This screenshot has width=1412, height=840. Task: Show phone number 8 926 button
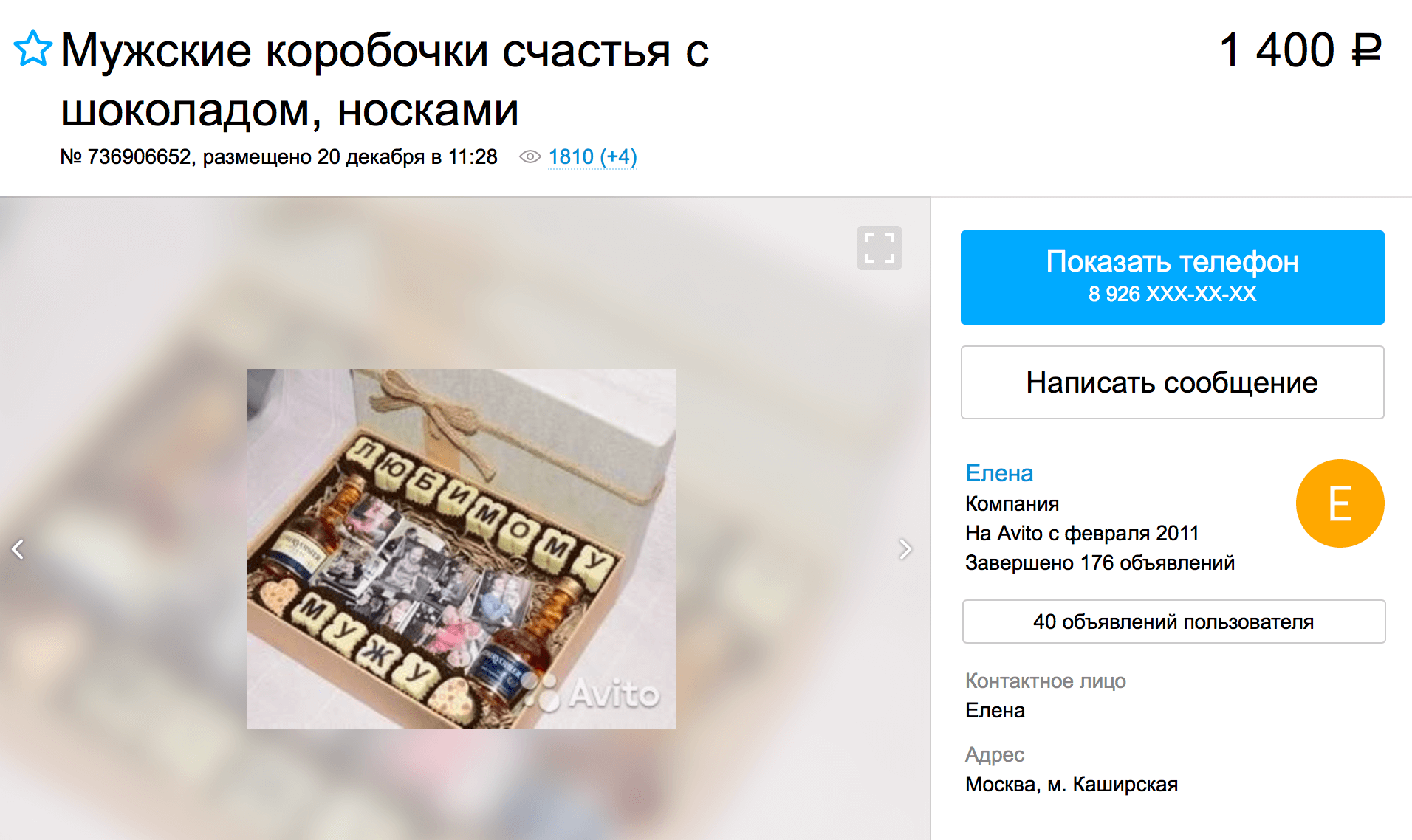(1172, 278)
